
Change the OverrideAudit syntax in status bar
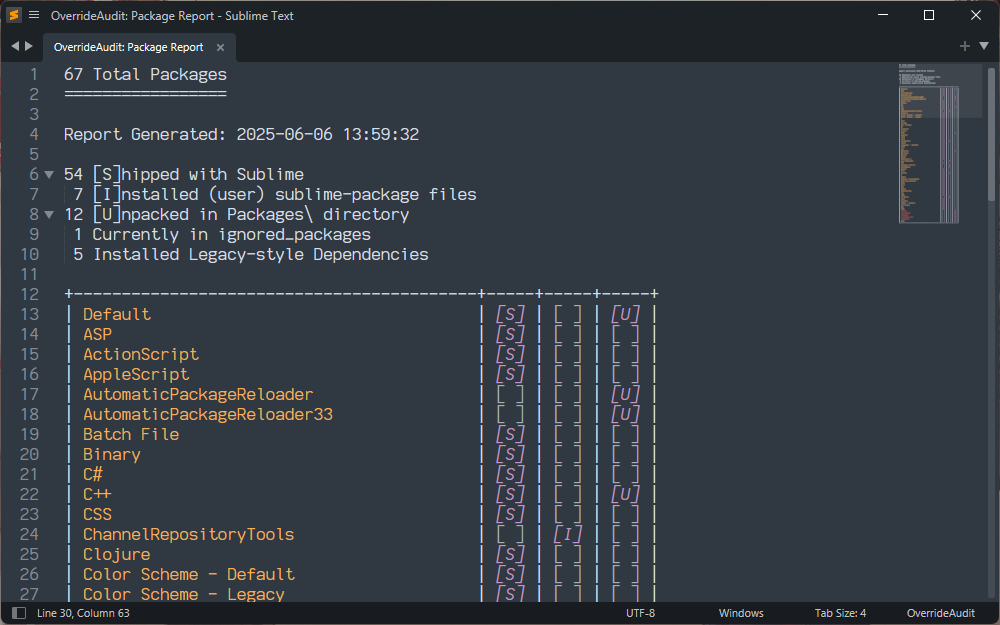tap(940, 613)
